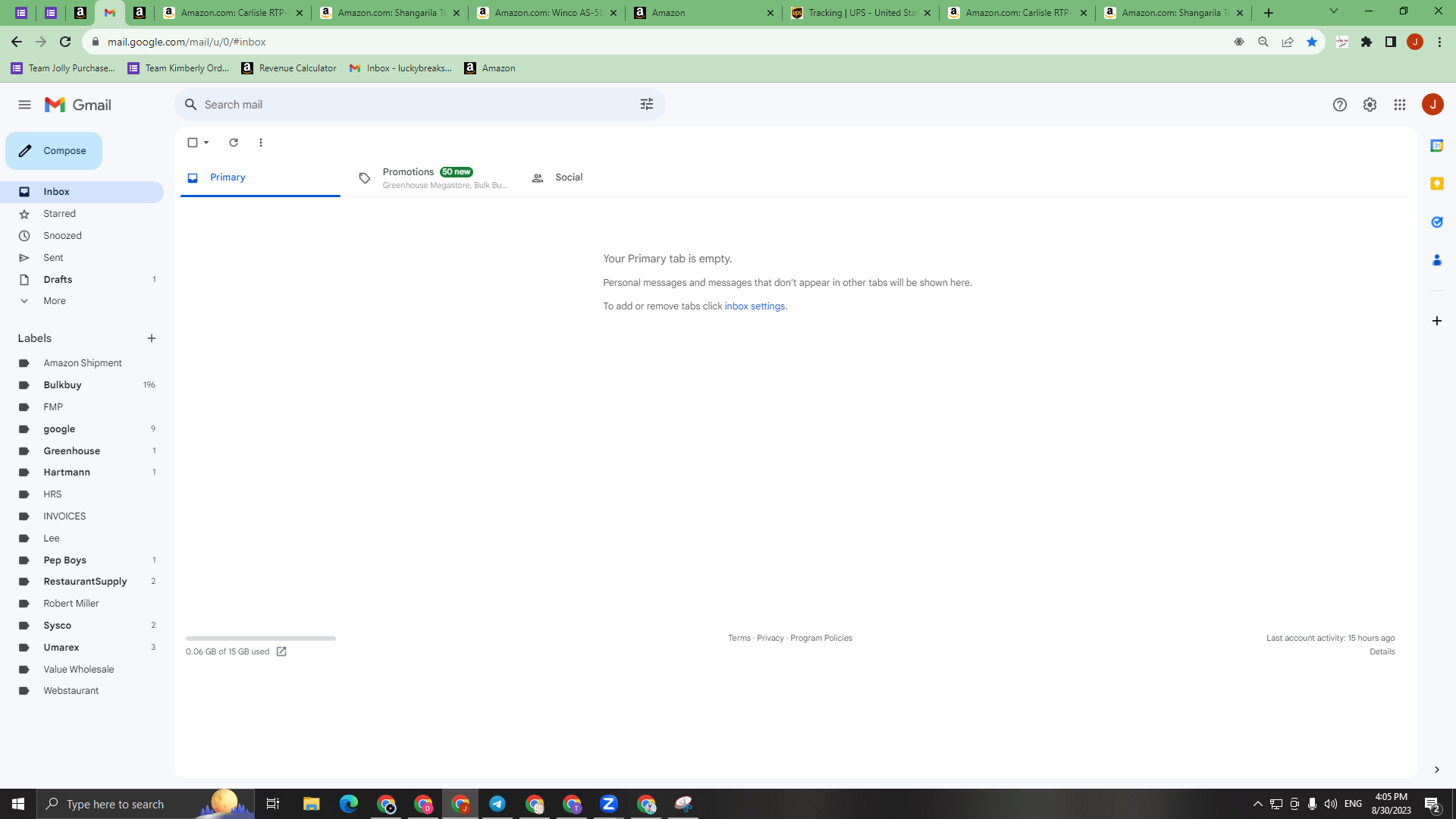Open the Inbox folder
1456x819 pixels.
[82, 192]
